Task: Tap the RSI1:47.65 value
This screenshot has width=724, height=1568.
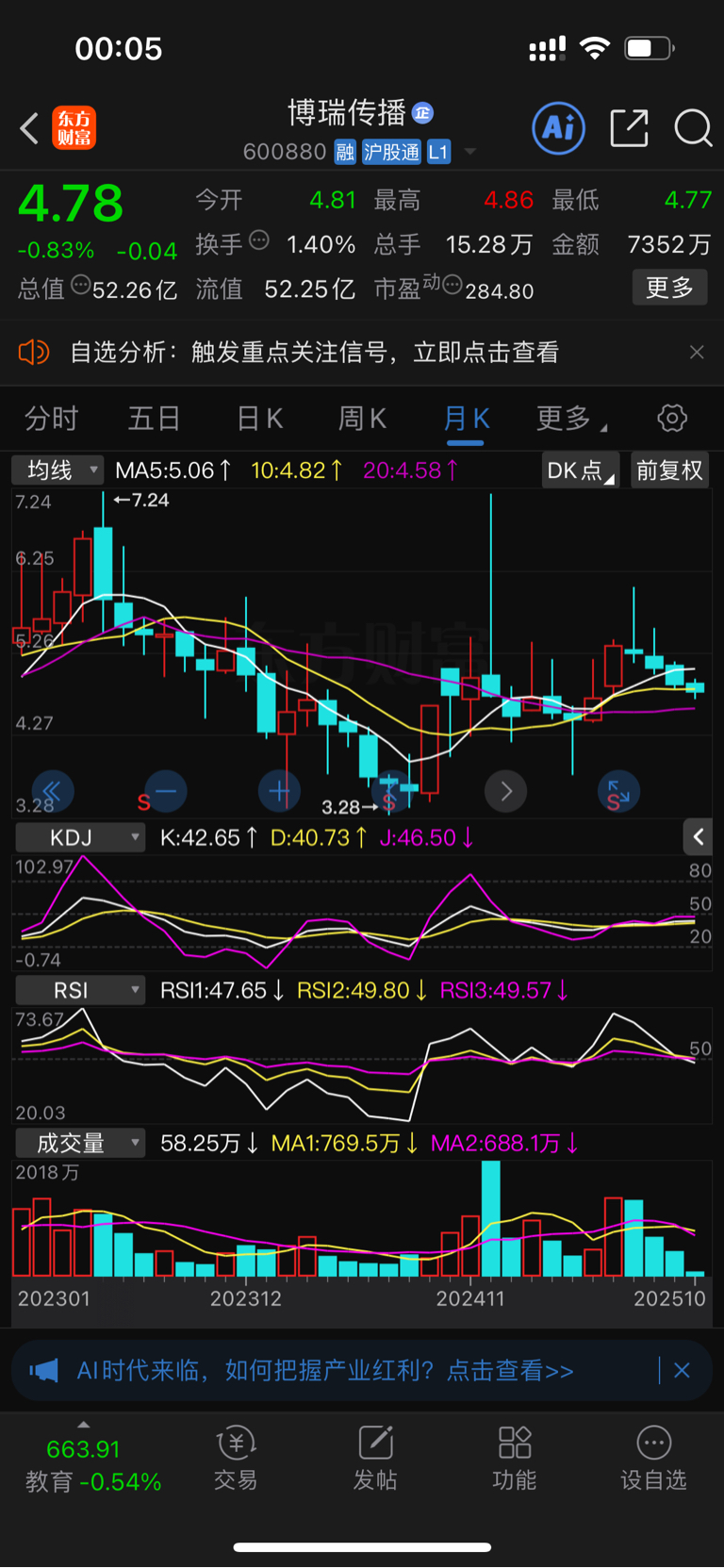Action: click(x=222, y=990)
